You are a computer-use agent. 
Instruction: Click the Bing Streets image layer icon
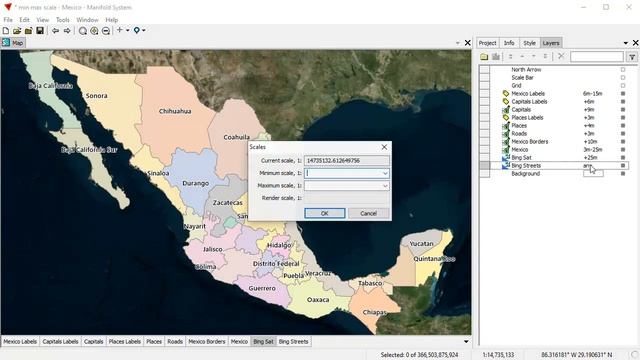[x=506, y=165]
